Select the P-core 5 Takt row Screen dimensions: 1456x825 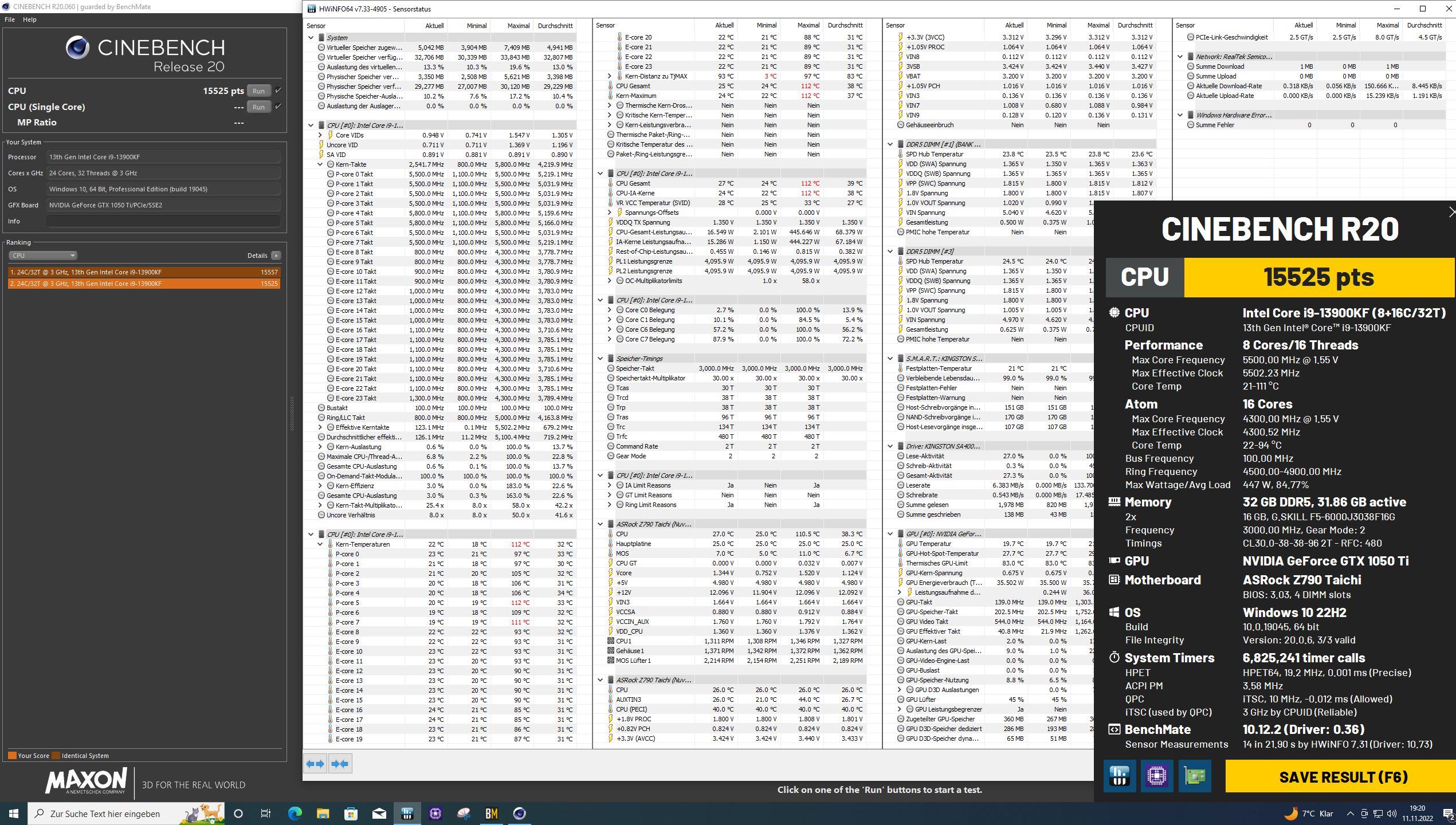pos(440,223)
